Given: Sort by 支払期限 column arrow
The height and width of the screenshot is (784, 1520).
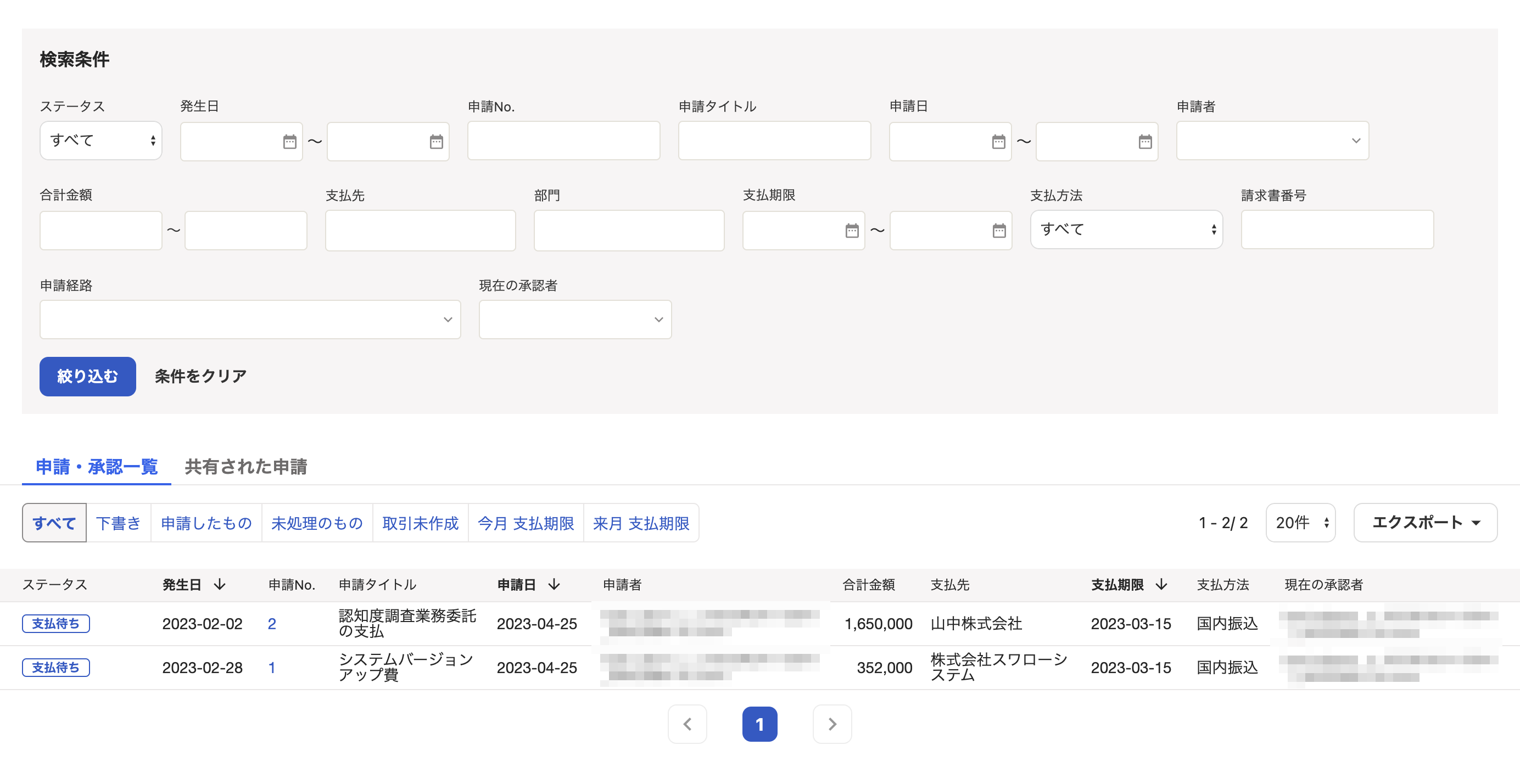Looking at the screenshot, I should pyautogui.click(x=1161, y=585).
